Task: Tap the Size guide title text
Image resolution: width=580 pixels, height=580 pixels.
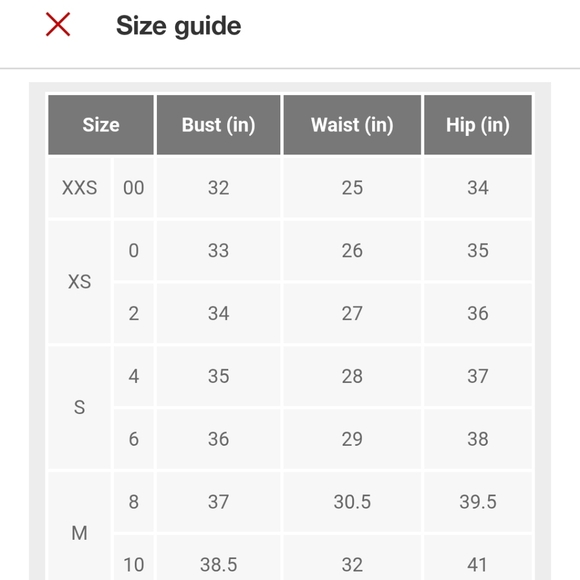Action: point(178,26)
